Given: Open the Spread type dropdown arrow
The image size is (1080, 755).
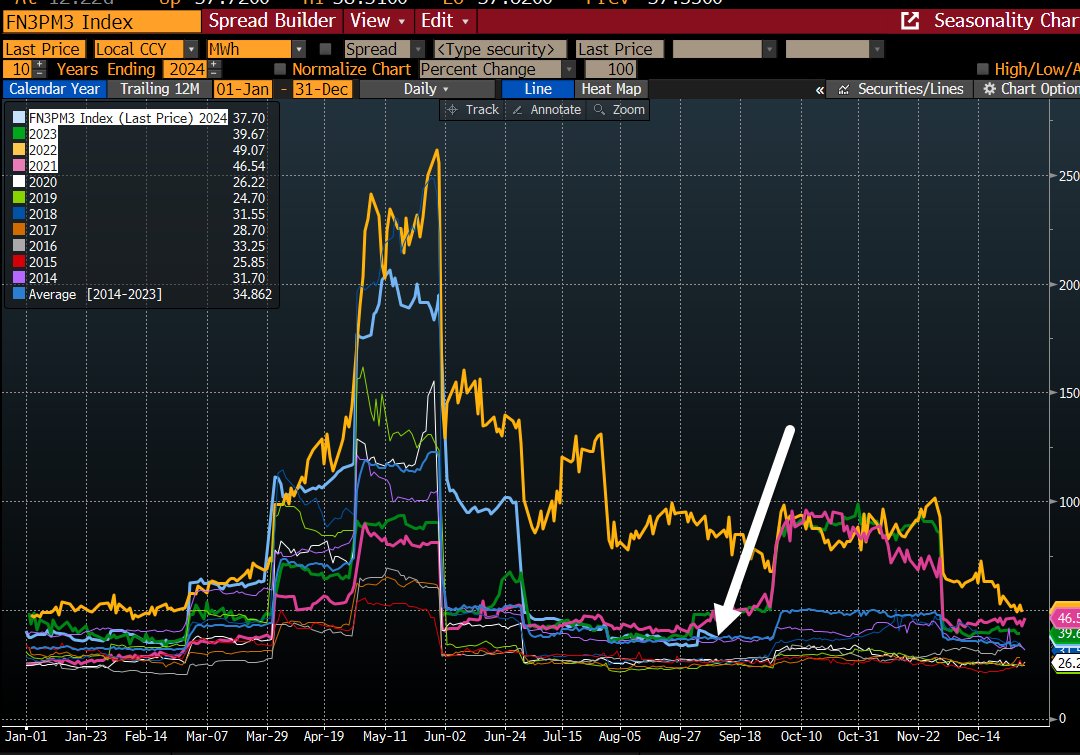Looking at the screenshot, I should (x=418, y=50).
